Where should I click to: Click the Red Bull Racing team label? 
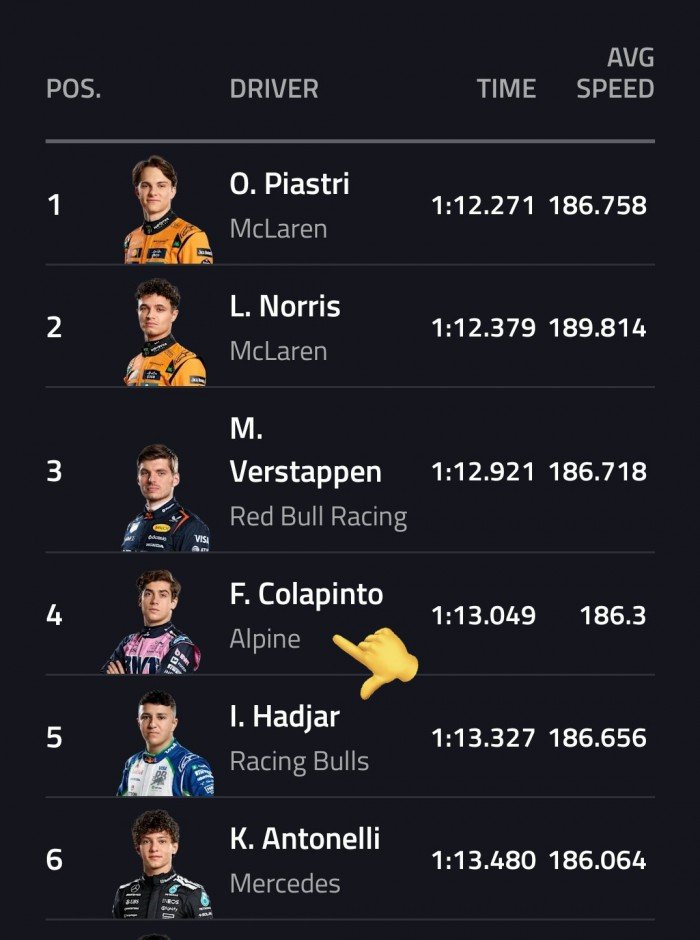point(318,517)
